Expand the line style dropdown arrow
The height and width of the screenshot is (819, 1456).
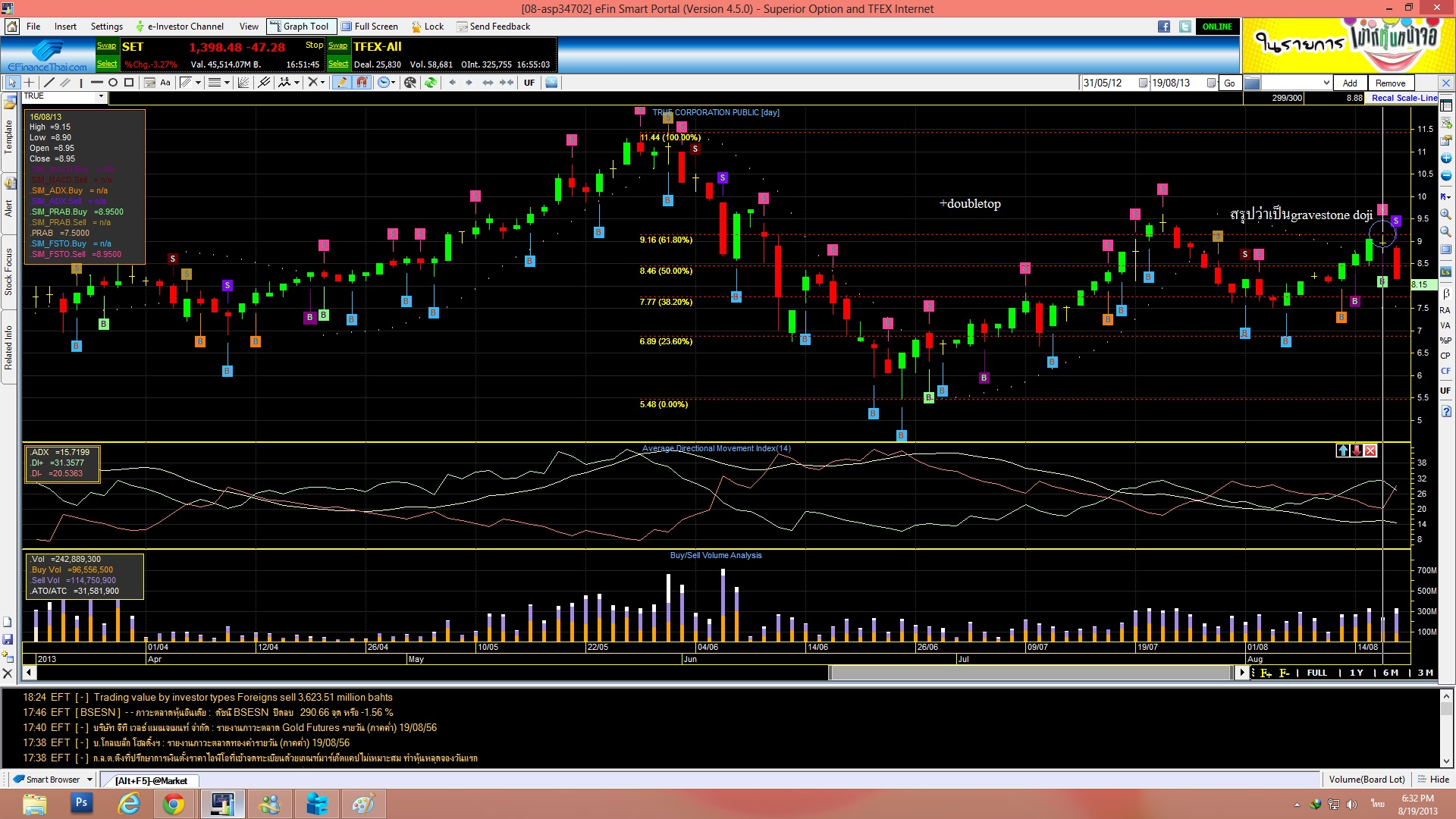[x=227, y=83]
